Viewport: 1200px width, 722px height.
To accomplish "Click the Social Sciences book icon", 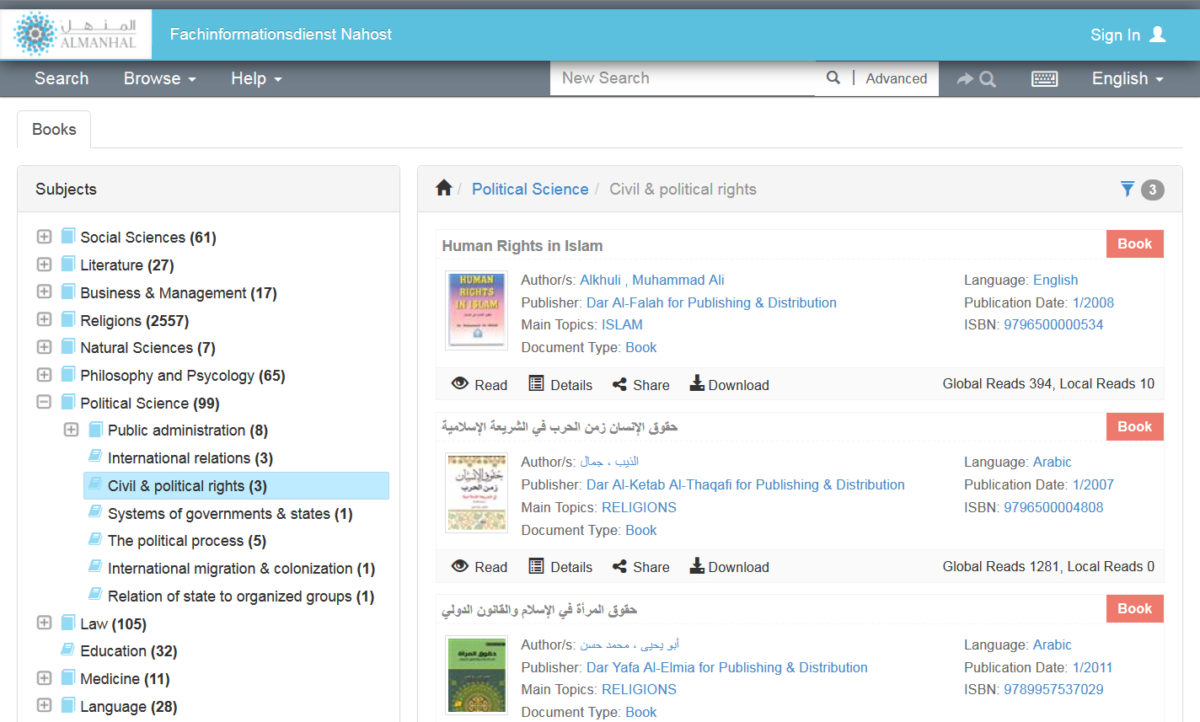I will 68,237.
